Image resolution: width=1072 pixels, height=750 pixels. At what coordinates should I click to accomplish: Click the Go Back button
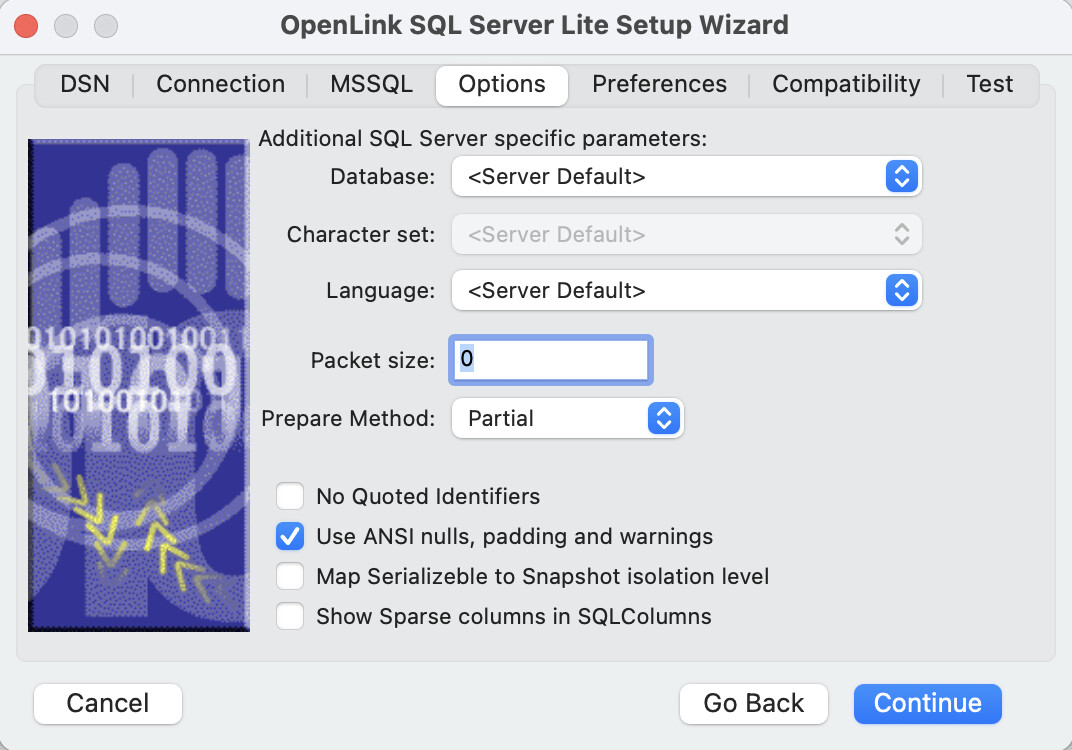pos(753,703)
